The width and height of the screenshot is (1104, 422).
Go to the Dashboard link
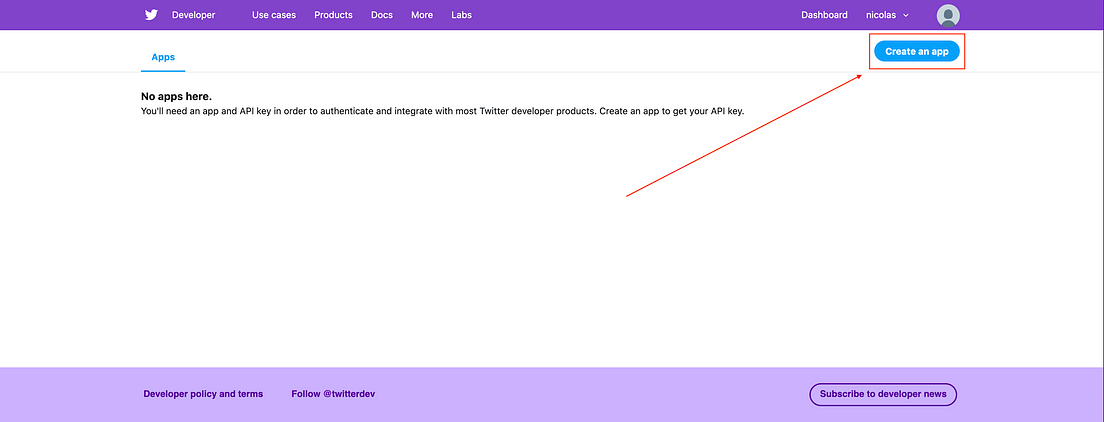[824, 15]
